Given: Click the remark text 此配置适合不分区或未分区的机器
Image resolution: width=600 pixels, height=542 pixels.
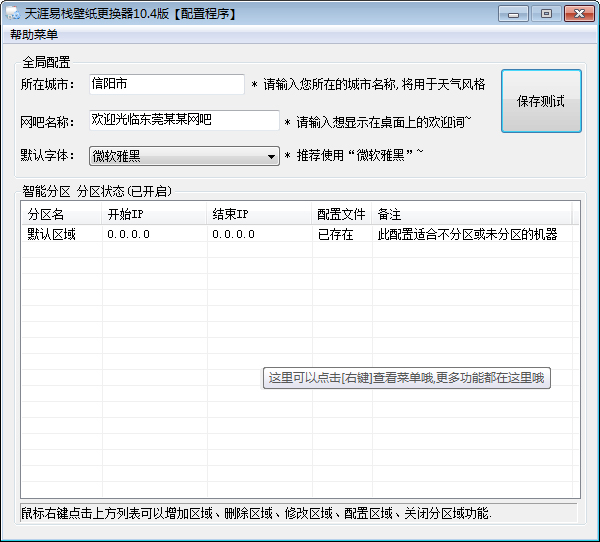Looking at the screenshot, I should (467, 234).
